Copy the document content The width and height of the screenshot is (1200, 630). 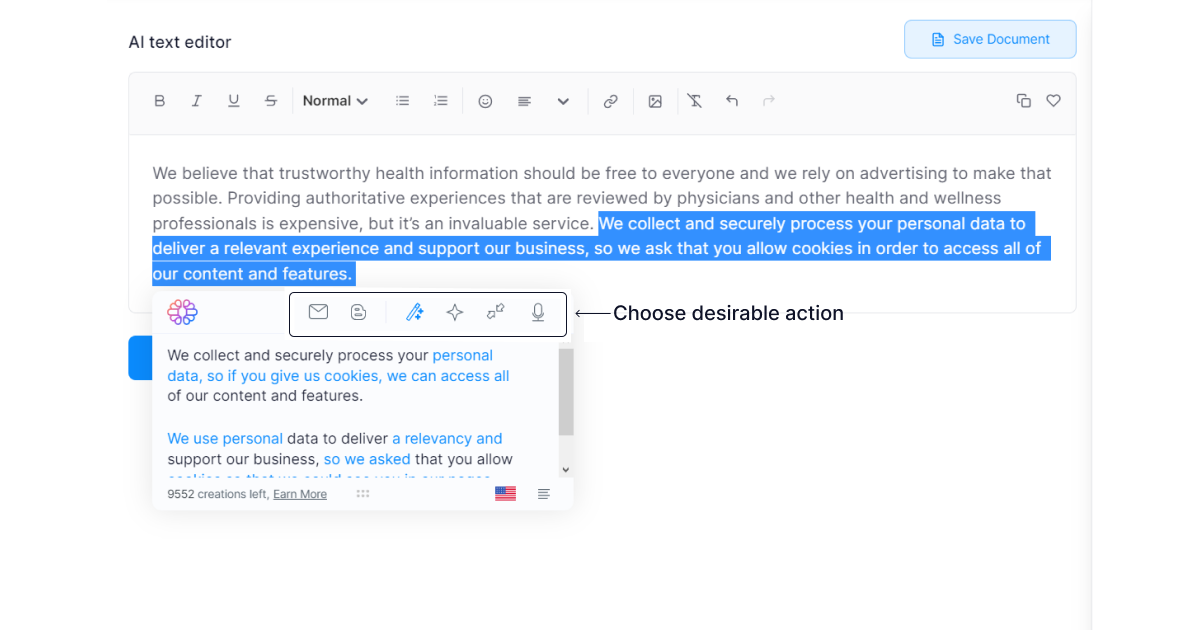(1023, 101)
